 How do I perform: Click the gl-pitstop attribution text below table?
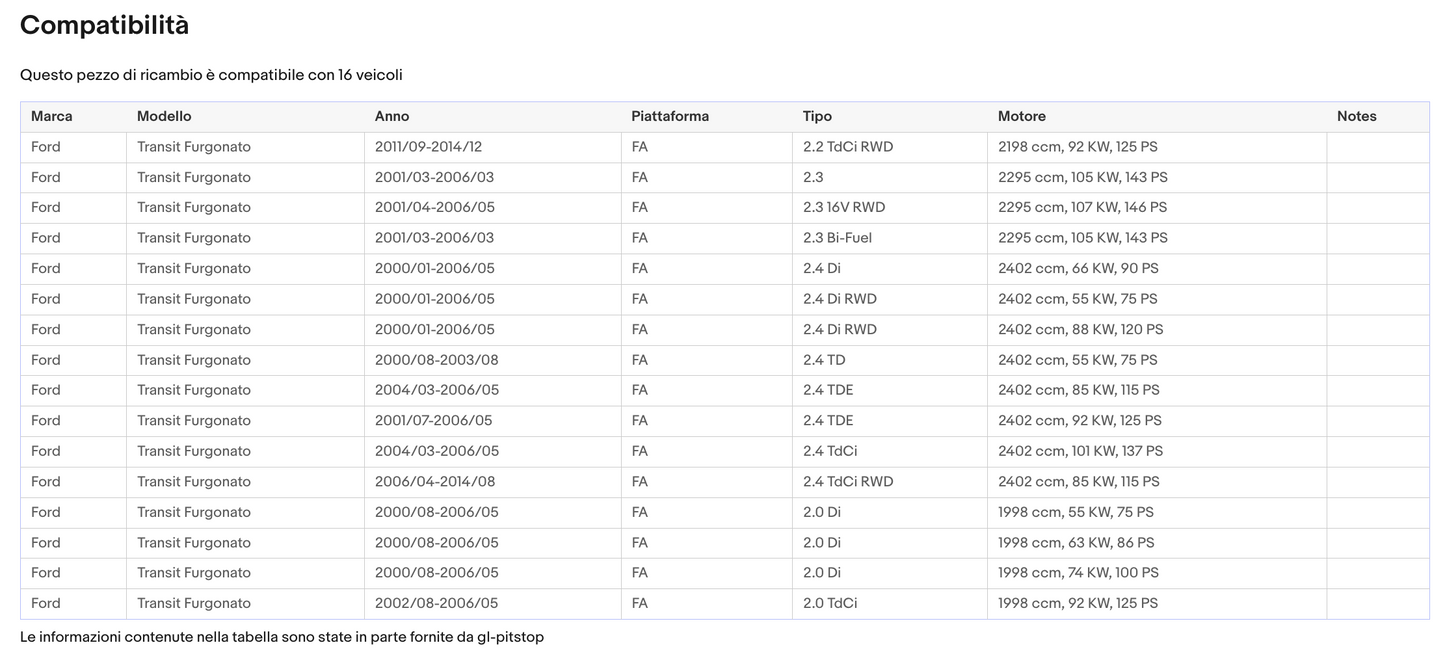click(282, 637)
